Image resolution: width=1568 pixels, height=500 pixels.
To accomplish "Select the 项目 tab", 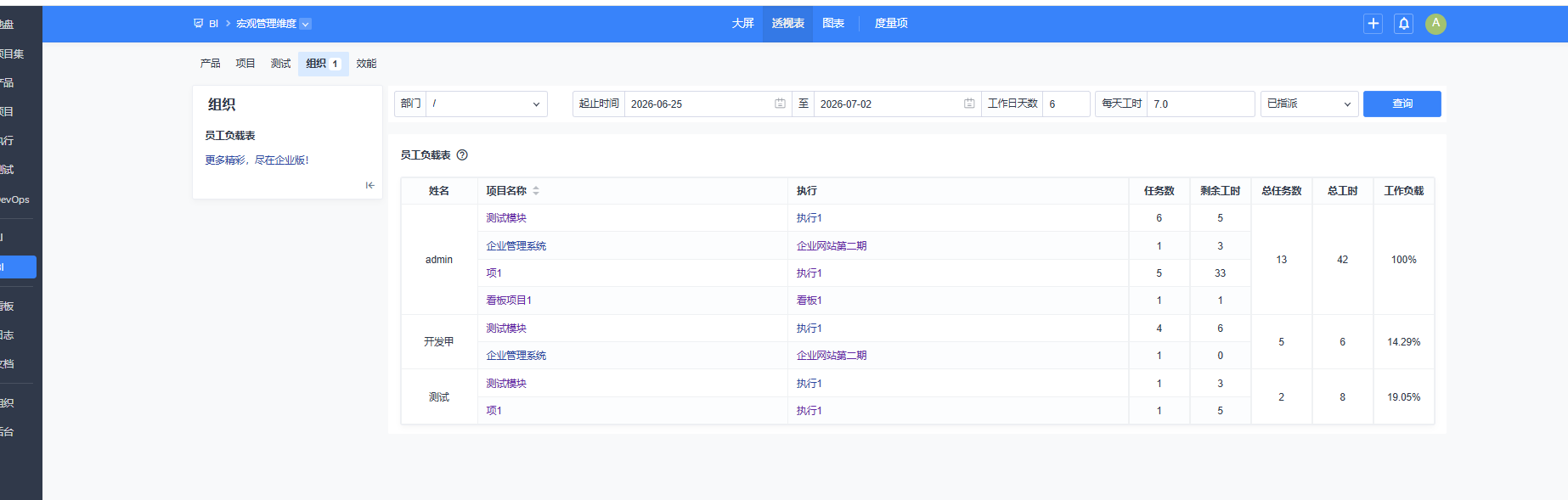I will click(245, 64).
